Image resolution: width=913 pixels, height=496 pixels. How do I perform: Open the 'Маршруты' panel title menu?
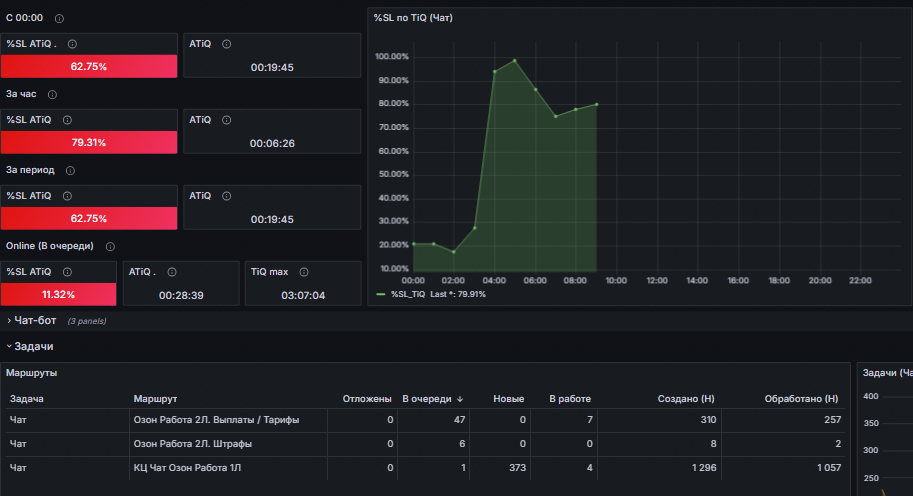pos(31,373)
